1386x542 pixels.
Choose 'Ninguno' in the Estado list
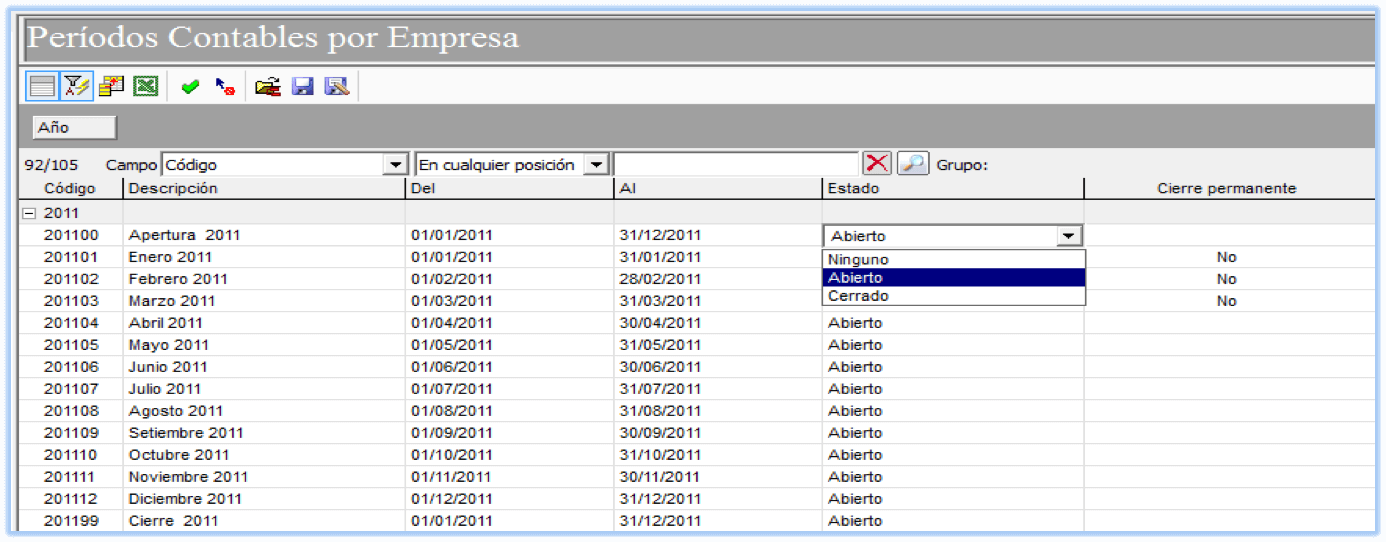point(953,259)
